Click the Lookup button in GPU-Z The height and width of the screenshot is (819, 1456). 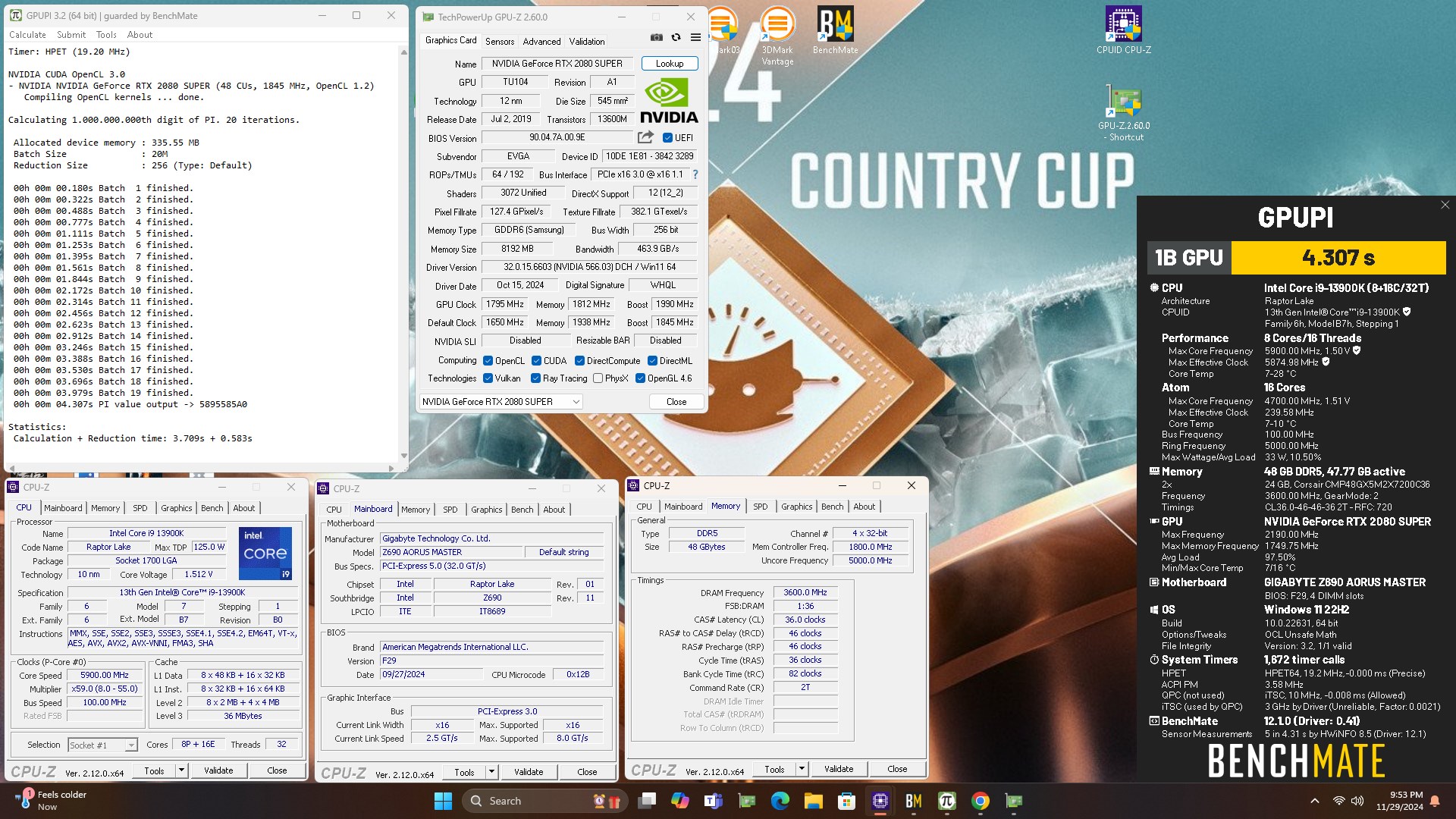tap(670, 64)
